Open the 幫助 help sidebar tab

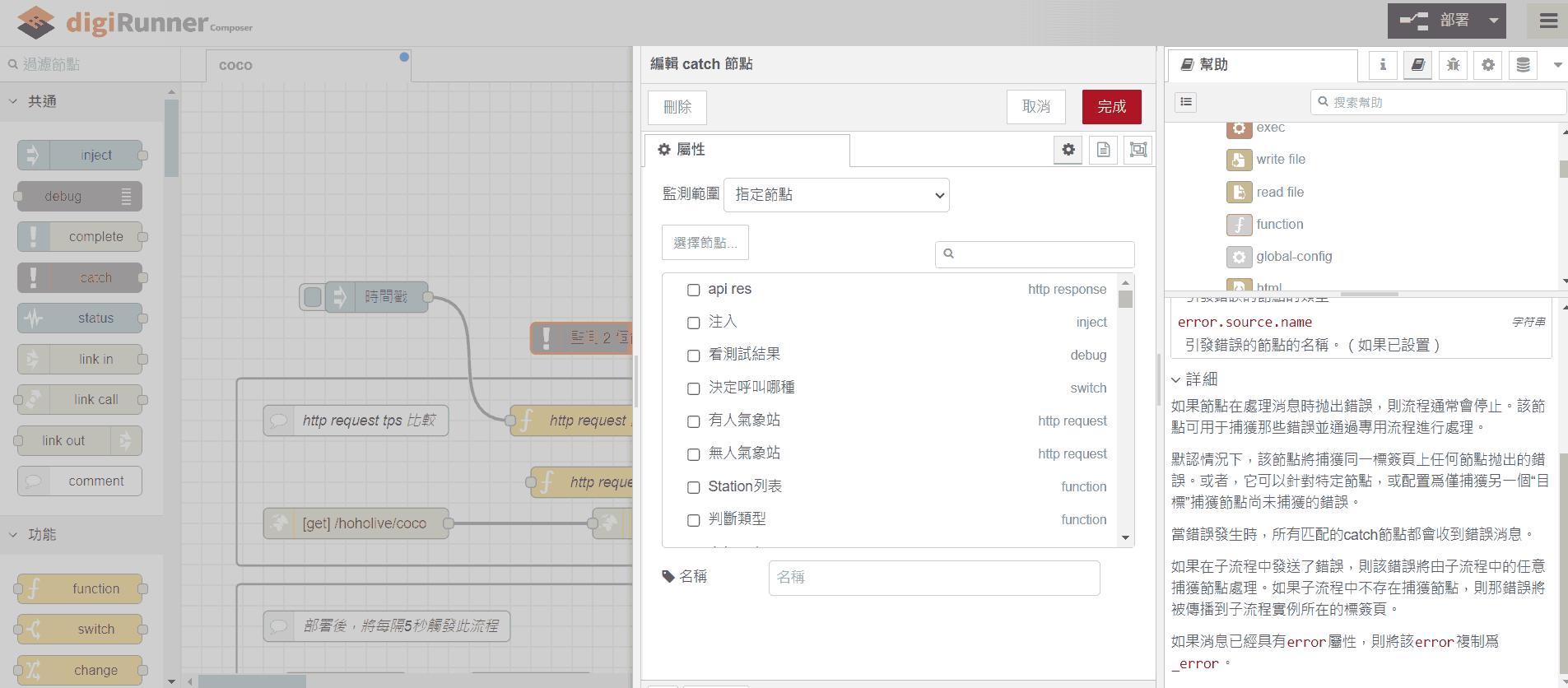point(1263,65)
